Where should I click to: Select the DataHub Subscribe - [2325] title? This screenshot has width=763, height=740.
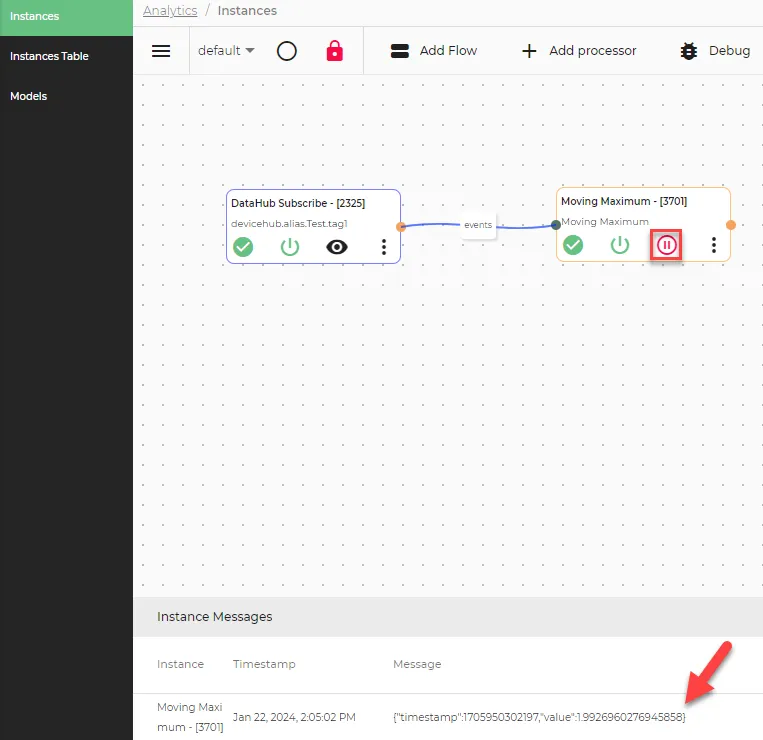click(x=298, y=203)
